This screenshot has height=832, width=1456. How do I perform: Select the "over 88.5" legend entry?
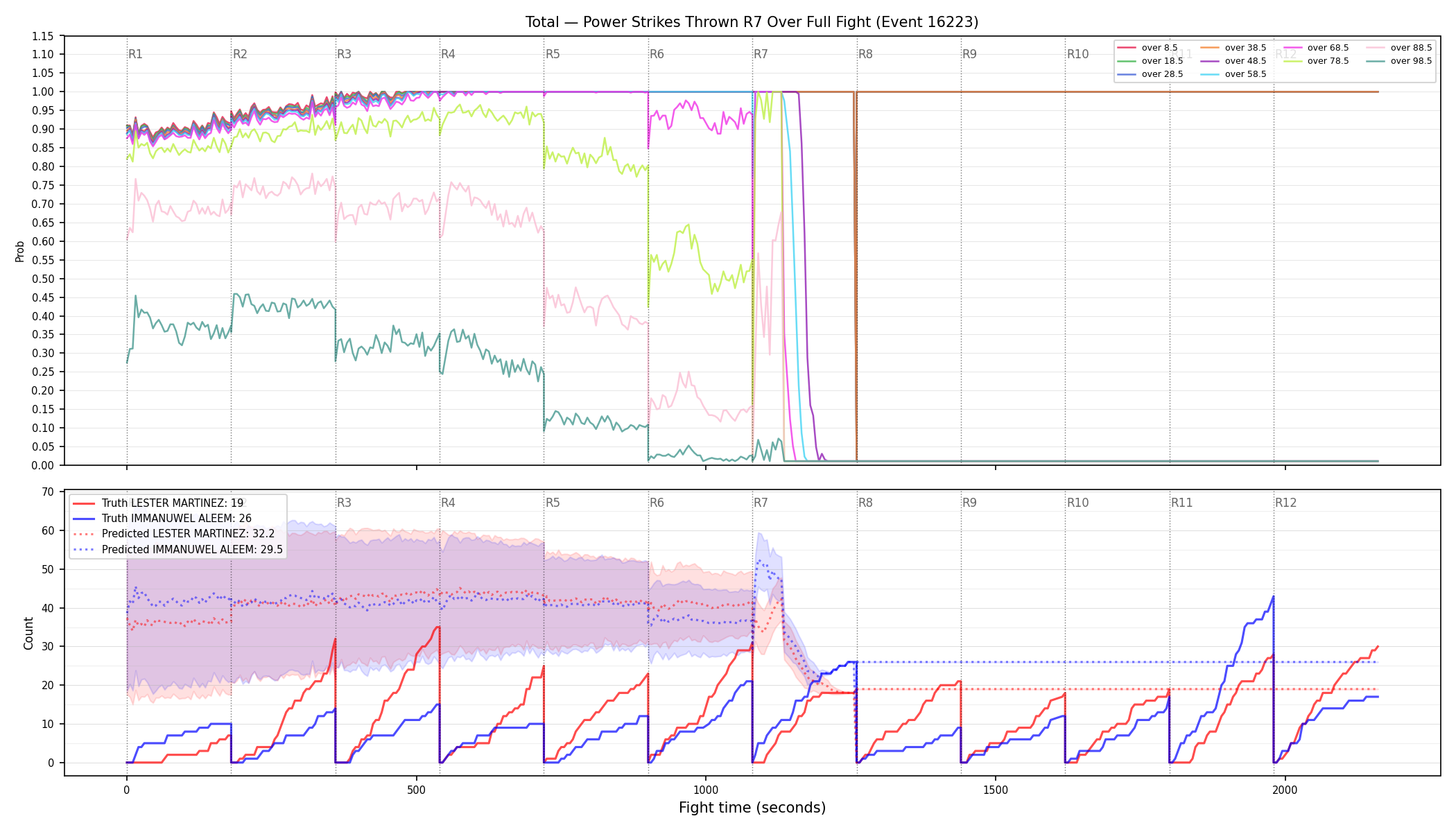[x=1400, y=48]
